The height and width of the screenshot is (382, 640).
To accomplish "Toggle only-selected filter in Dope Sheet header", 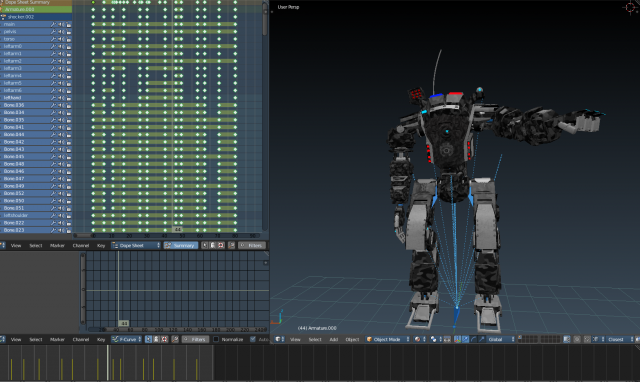I will tap(205, 245).
